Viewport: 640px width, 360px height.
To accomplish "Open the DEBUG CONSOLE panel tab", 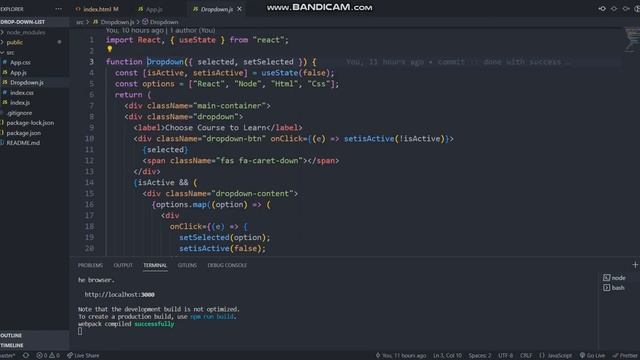I will (227, 265).
